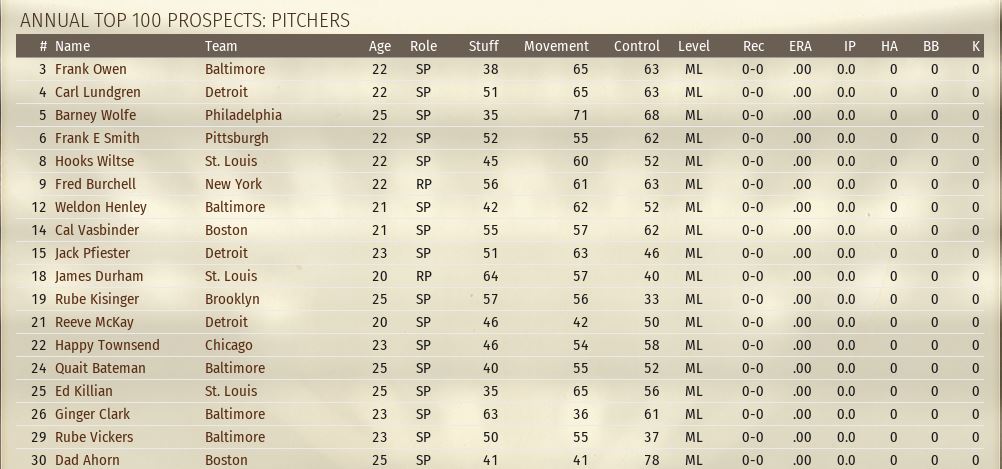
Task: Select Philadelphia team link for Barney Wolfe
Action: point(243,115)
